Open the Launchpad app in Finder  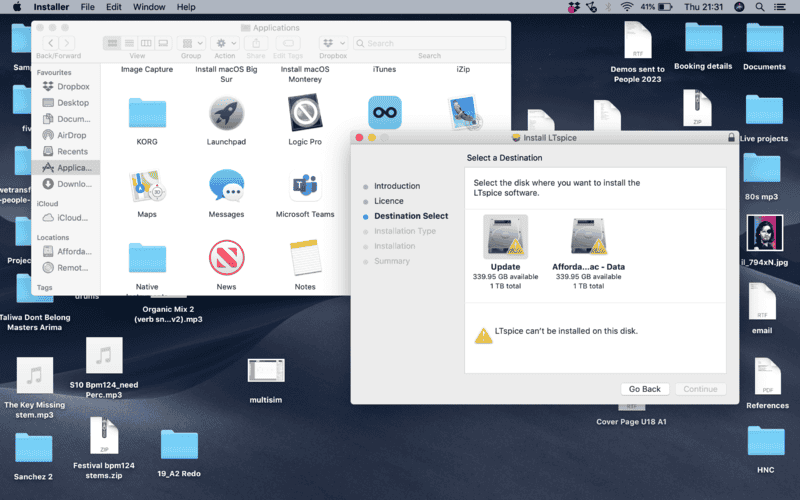click(226, 113)
